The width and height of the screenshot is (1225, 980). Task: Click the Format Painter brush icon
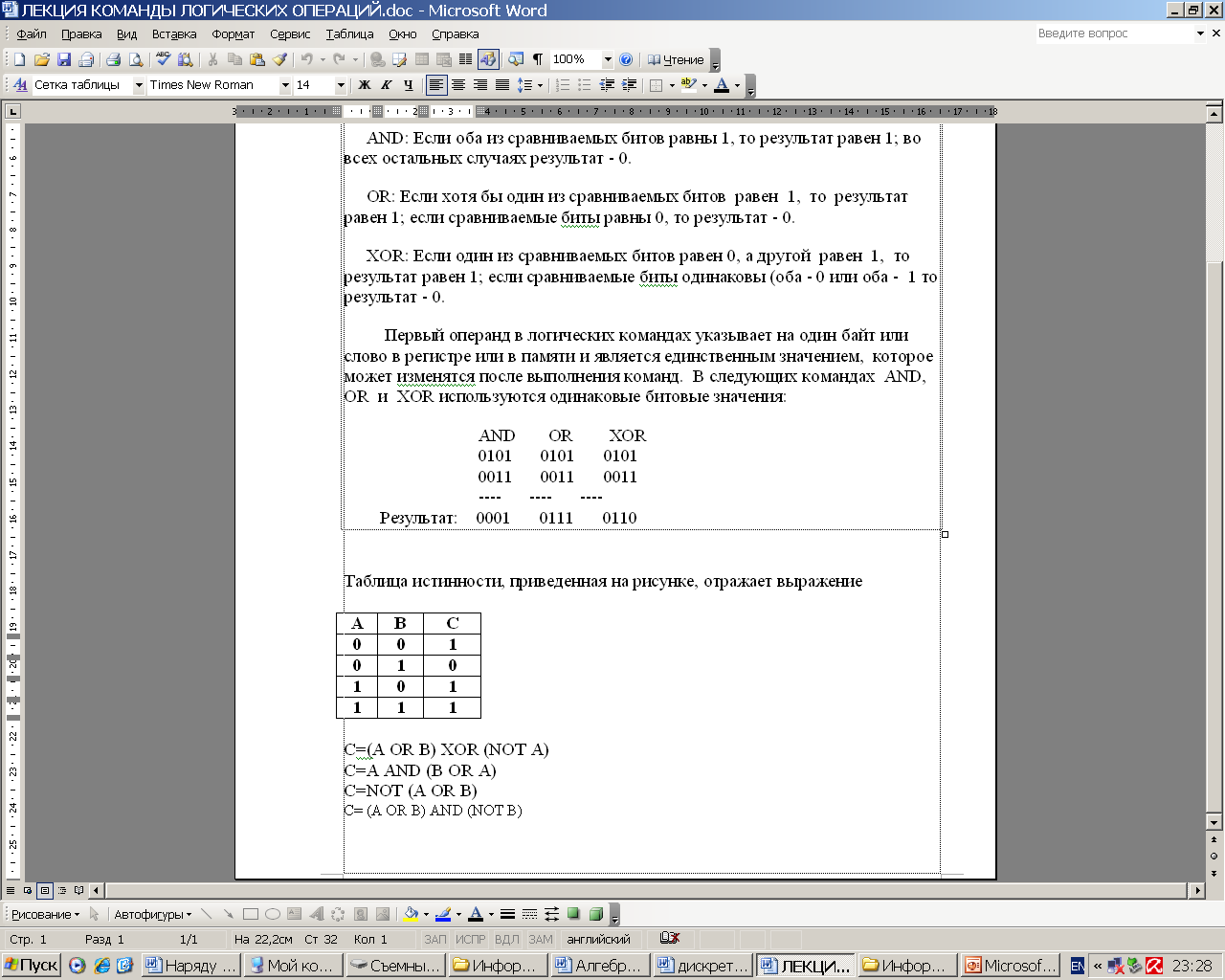coord(279,59)
